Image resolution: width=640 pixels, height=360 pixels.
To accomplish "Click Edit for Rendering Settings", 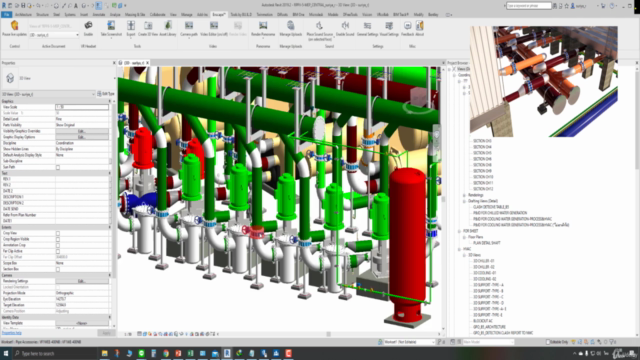I will click(82, 281).
